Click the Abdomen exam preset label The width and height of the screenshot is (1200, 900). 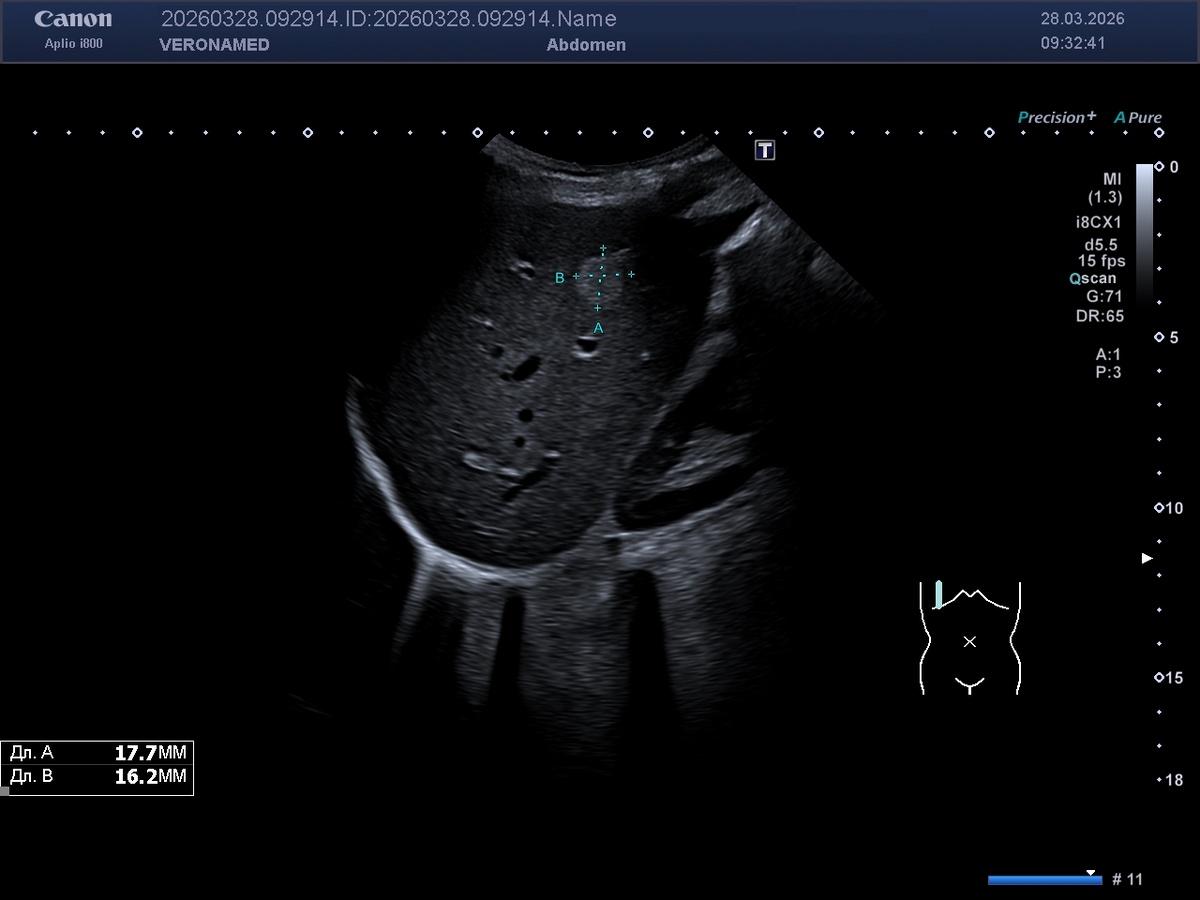tap(586, 45)
